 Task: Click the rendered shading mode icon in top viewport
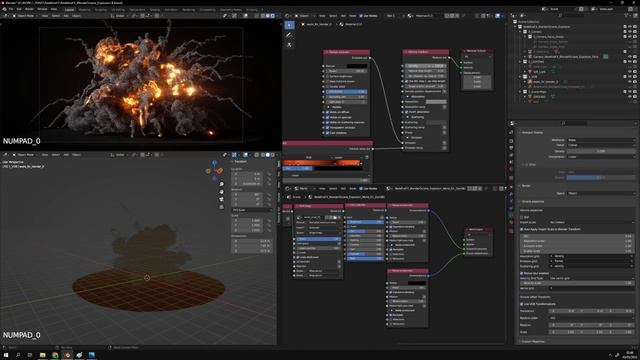point(273,16)
